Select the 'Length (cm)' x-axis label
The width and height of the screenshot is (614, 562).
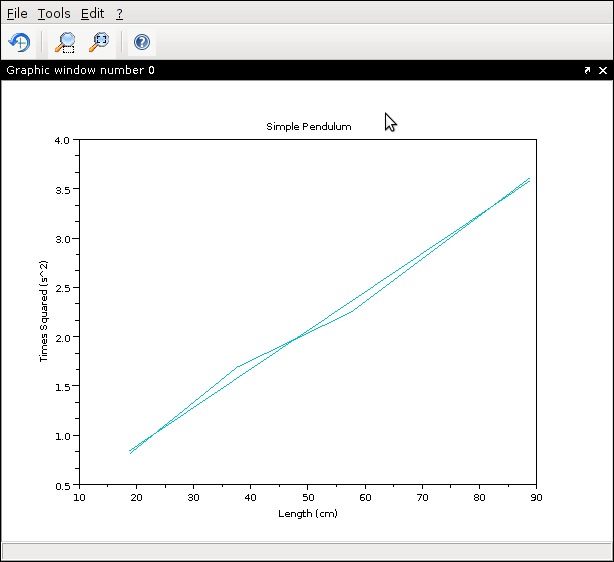(x=308, y=514)
